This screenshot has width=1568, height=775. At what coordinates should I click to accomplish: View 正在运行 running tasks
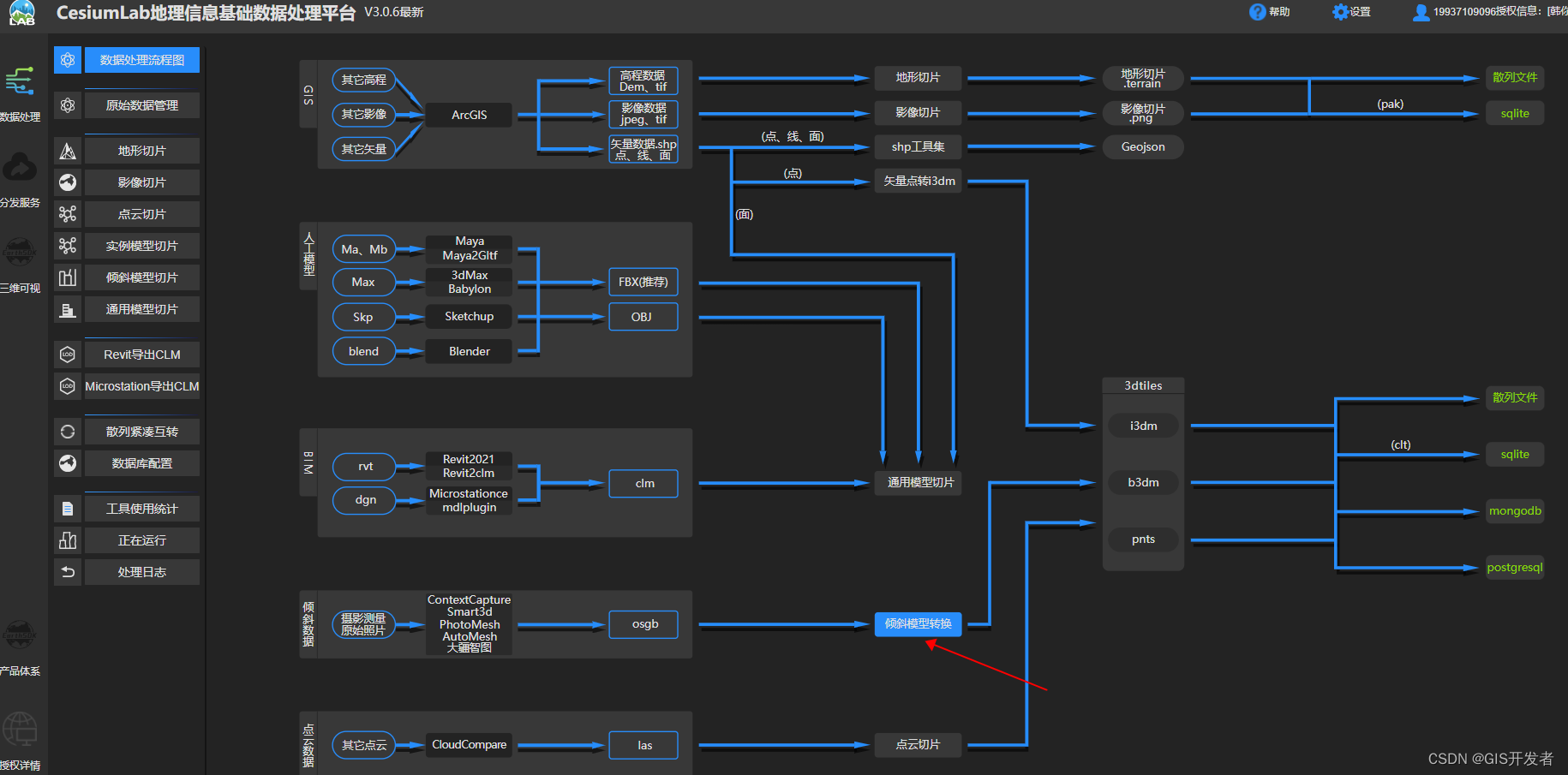pyautogui.click(x=141, y=540)
